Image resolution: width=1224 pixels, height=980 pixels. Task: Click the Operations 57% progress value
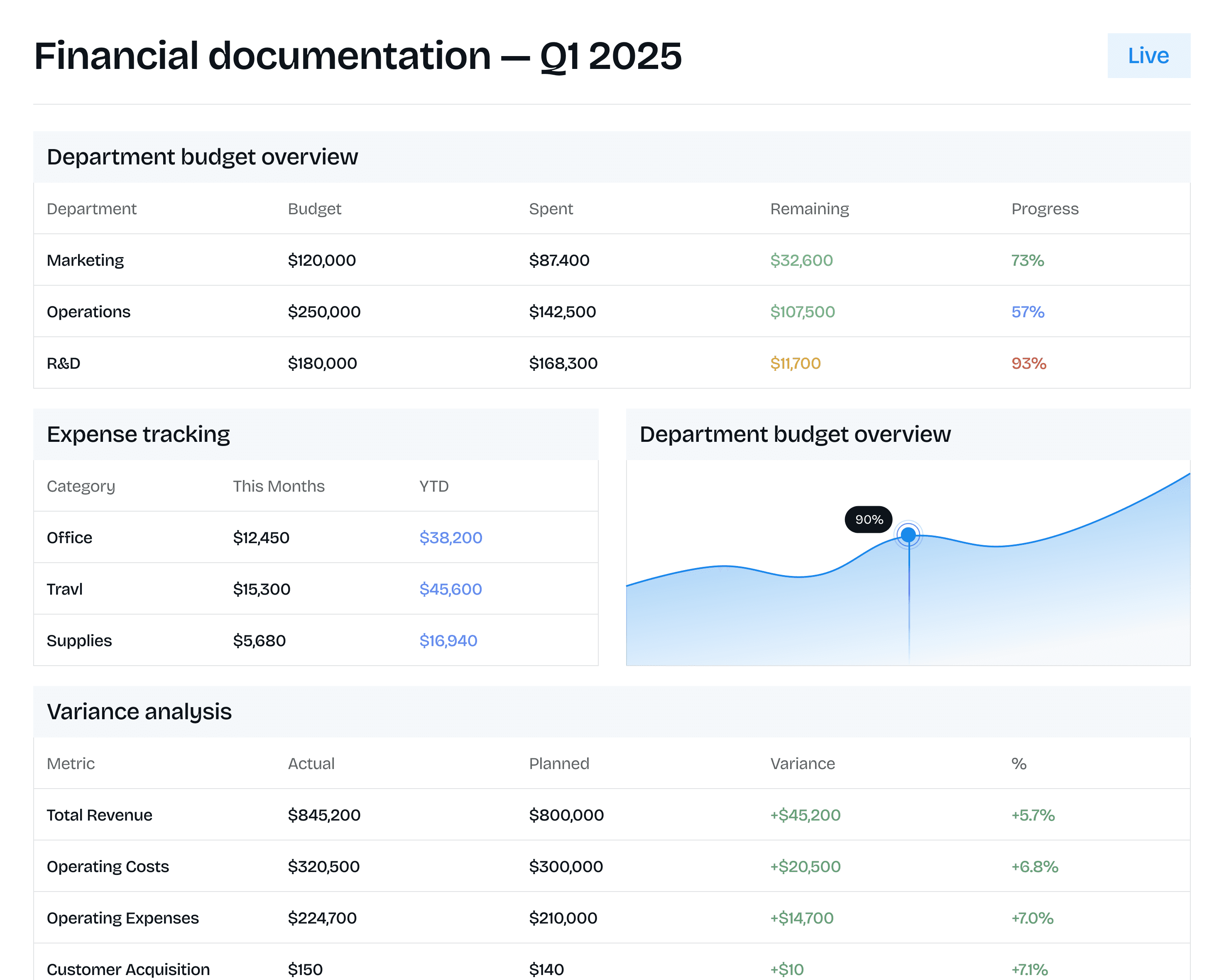tap(1027, 312)
